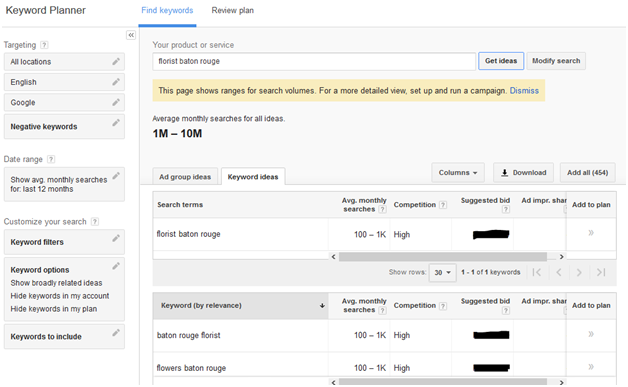Edit Keywords to include pencil icon

(x=116, y=333)
